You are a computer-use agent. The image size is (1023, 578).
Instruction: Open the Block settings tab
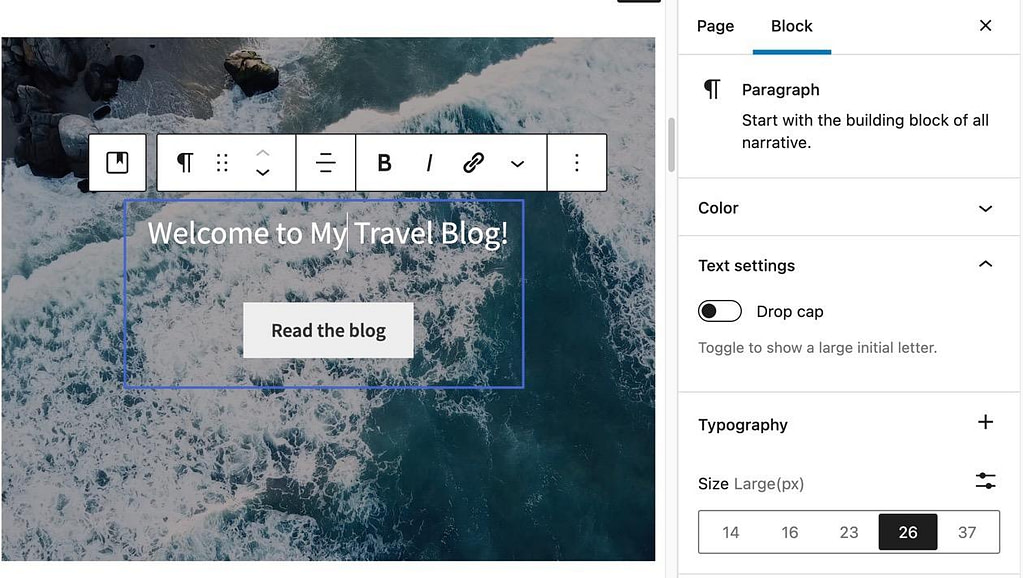click(x=791, y=26)
